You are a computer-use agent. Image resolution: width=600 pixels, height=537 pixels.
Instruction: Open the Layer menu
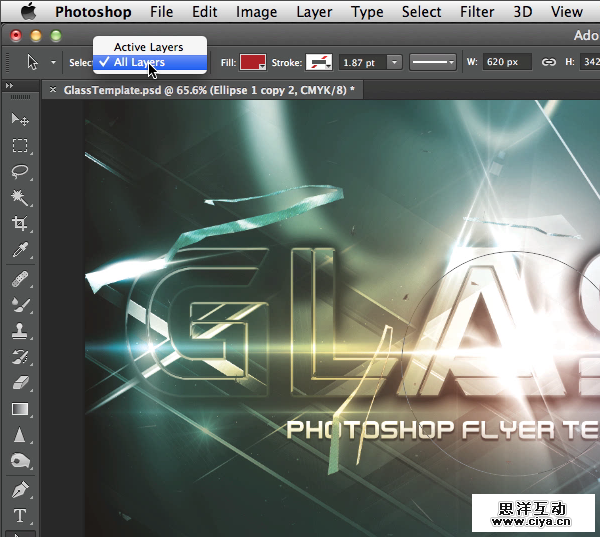[x=314, y=12]
